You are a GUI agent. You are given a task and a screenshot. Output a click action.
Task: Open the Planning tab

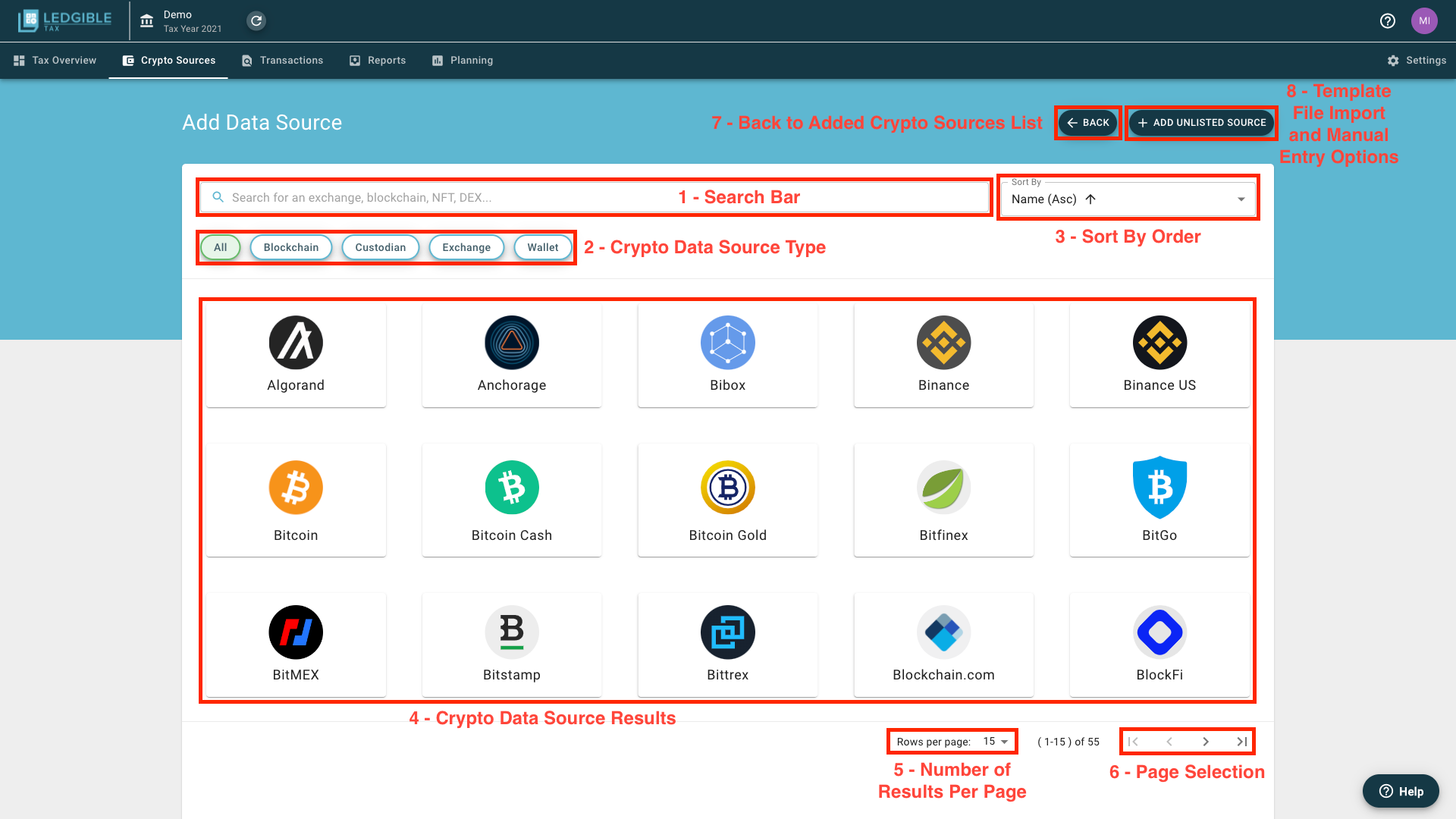coord(463,61)
